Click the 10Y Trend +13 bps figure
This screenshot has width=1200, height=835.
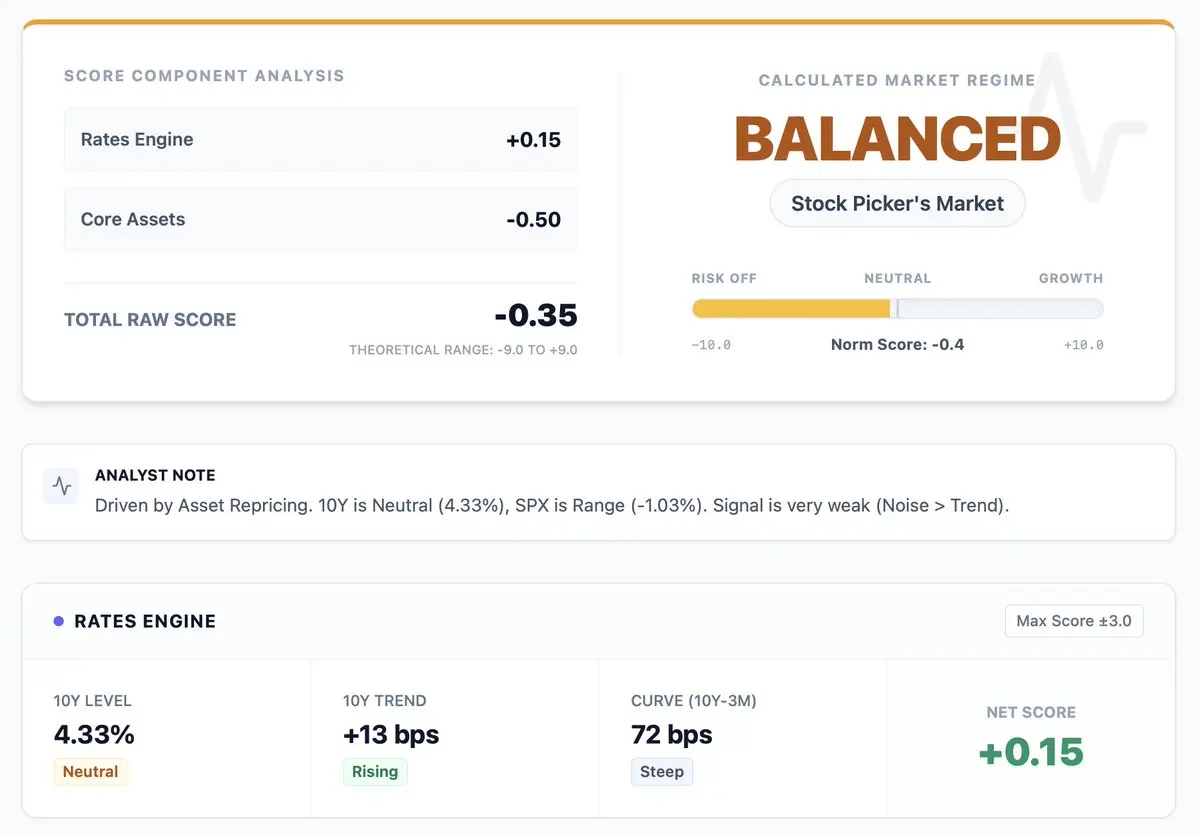point(391,735)
